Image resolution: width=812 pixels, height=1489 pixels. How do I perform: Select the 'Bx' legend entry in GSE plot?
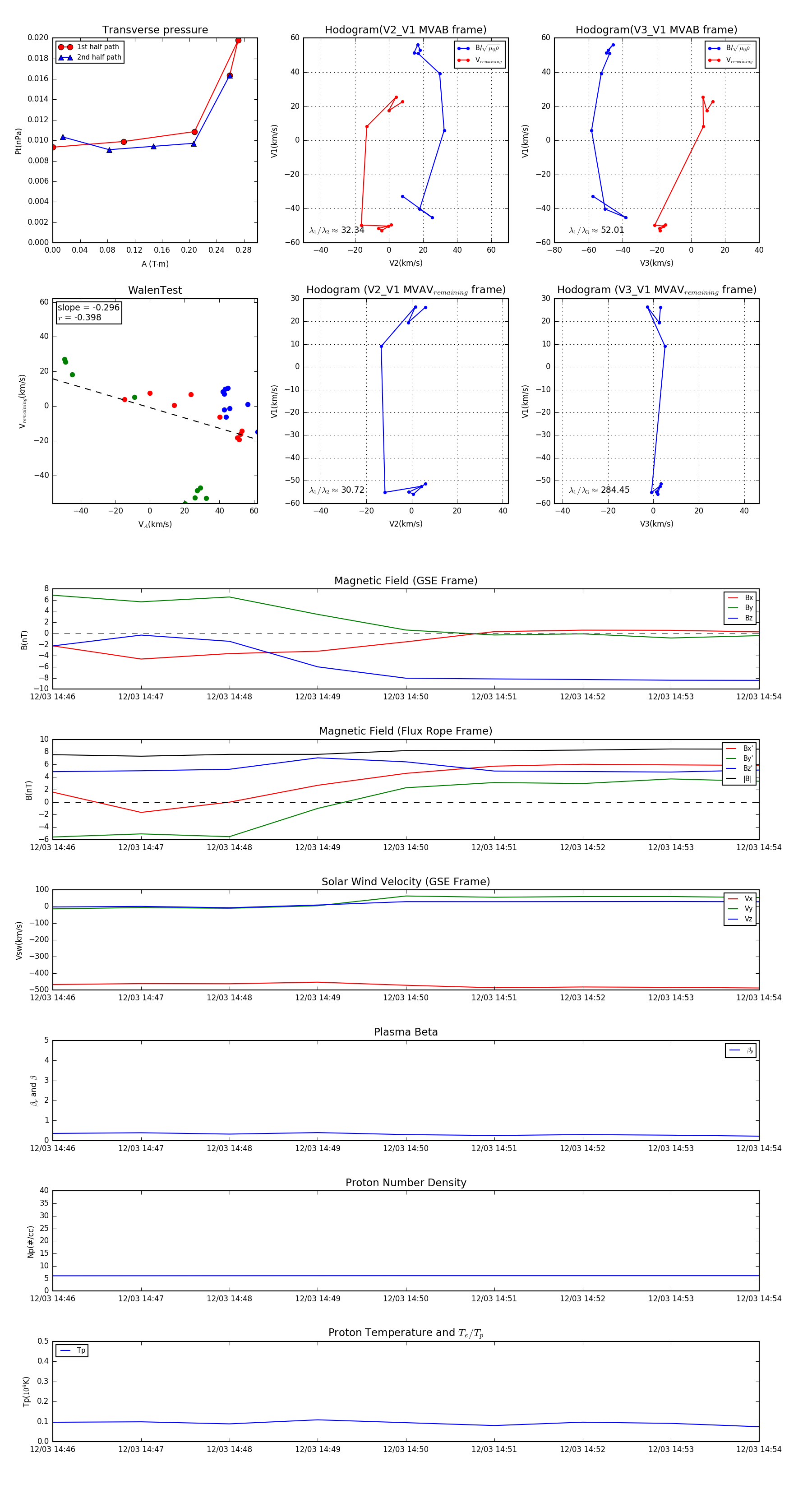[740, 598]
